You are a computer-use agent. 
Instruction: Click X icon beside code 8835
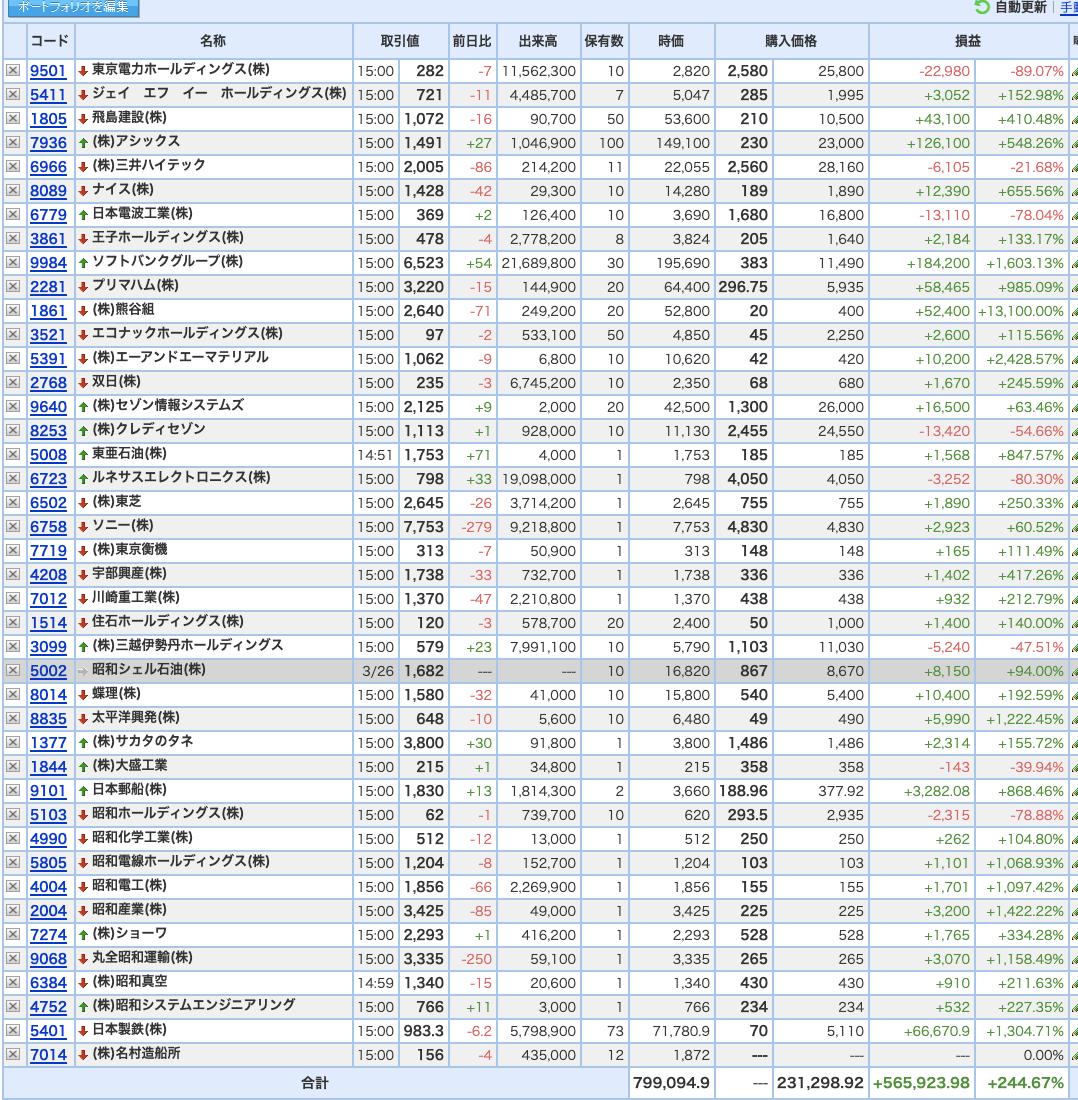pos(13,718)
